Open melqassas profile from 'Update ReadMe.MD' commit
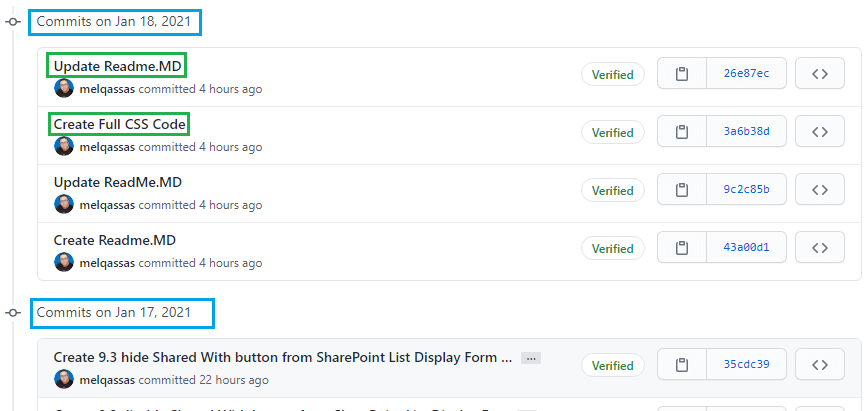The image size is (867, 411). (107, 205)
